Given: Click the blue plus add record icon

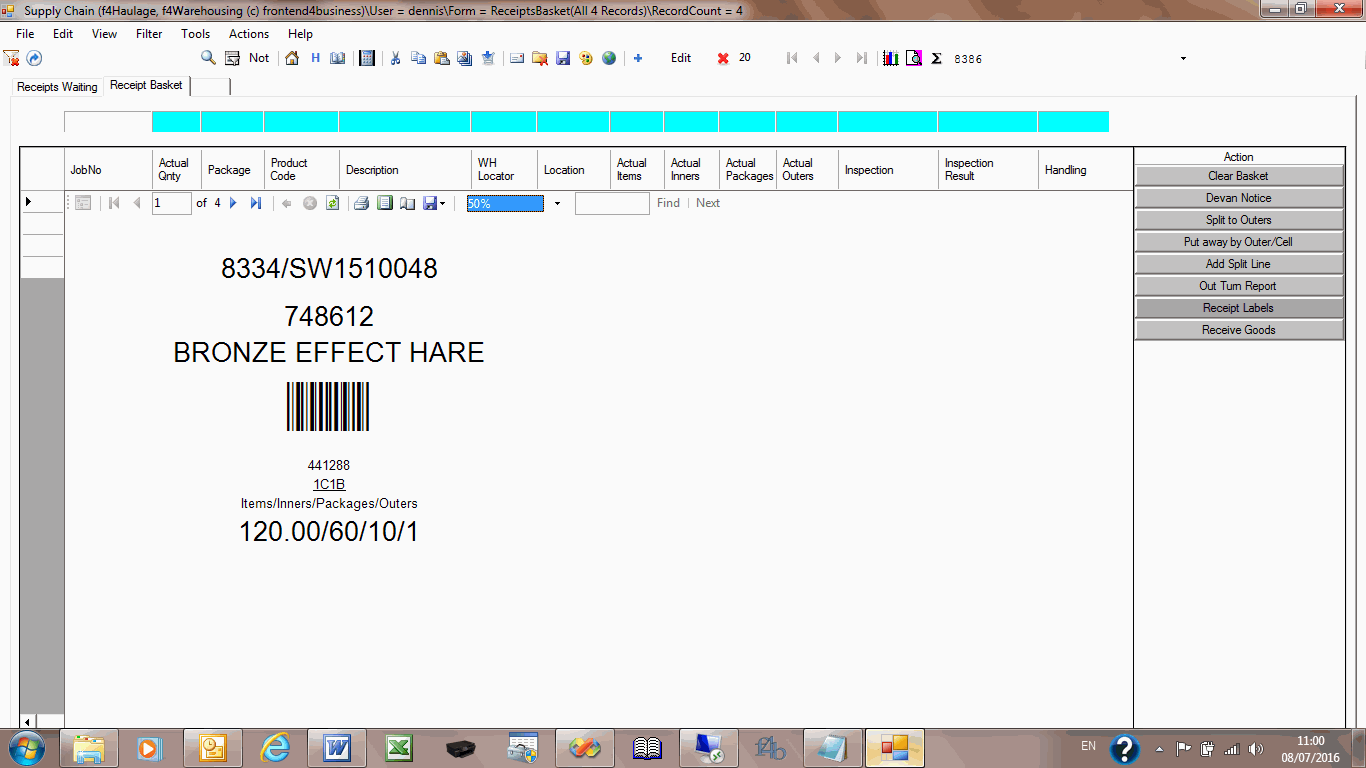Looking at the screenshot, I should pyautogui.click(x=638, y=58).
